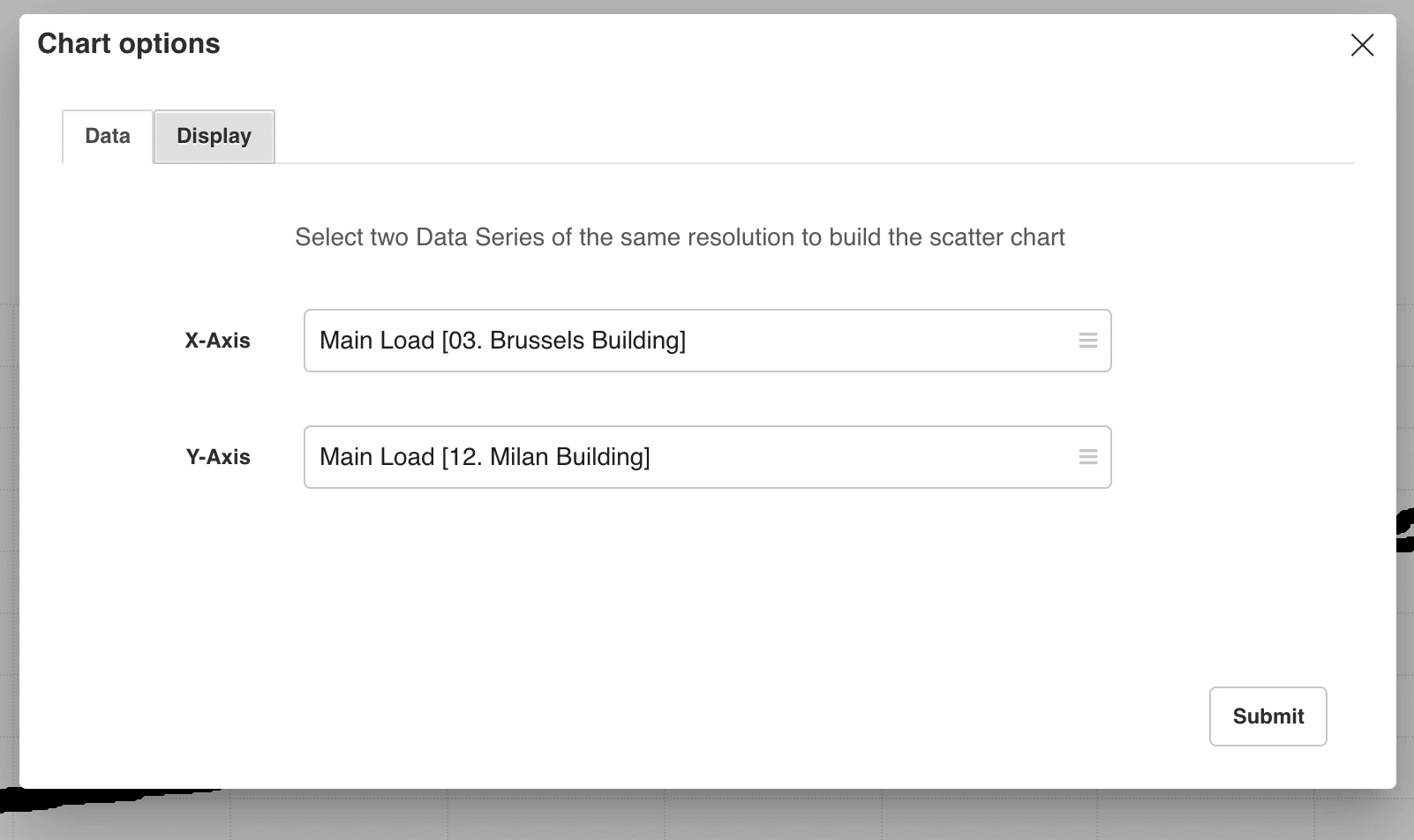
Task: Close the Chart options dialog
Action: click(1362, 45)
